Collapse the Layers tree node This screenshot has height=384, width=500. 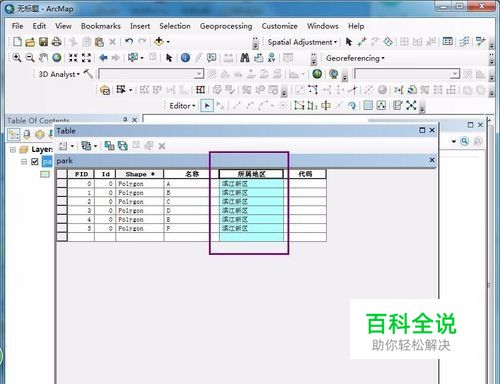click(x=13, y=150)
